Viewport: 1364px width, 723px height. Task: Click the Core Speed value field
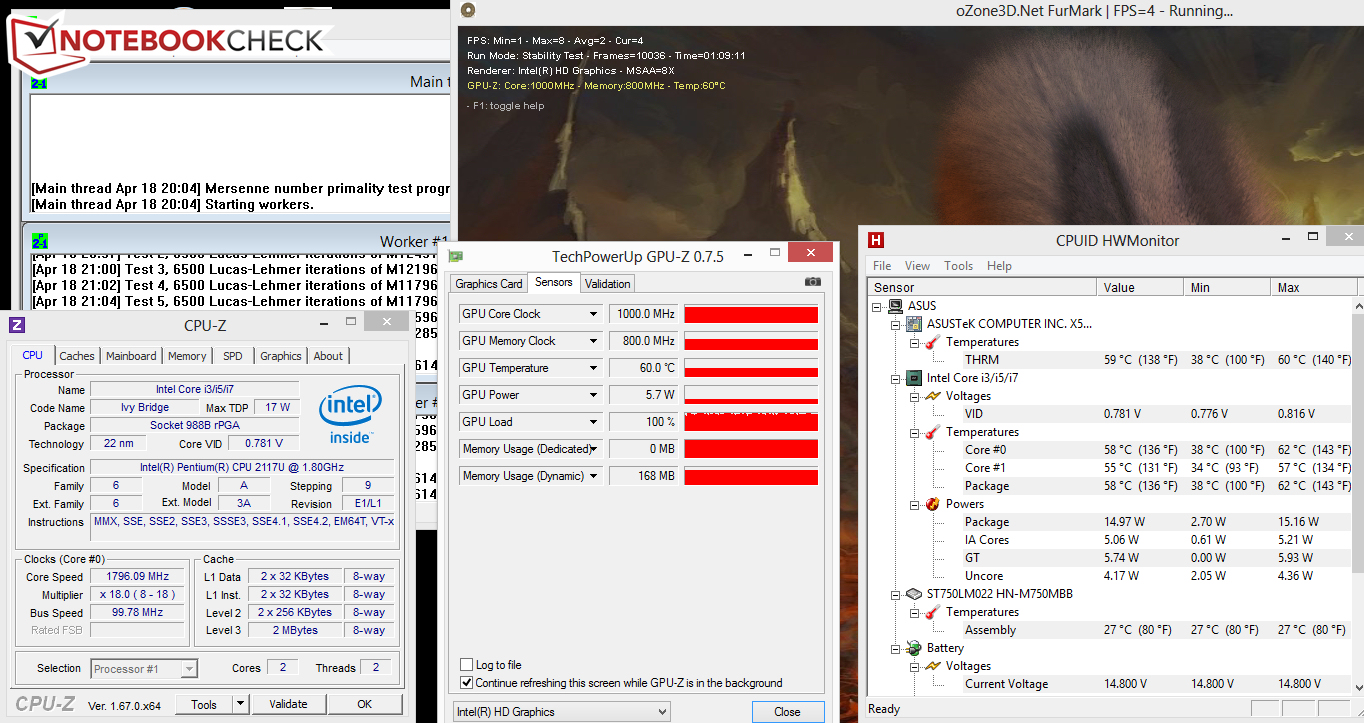pos(137,577)
